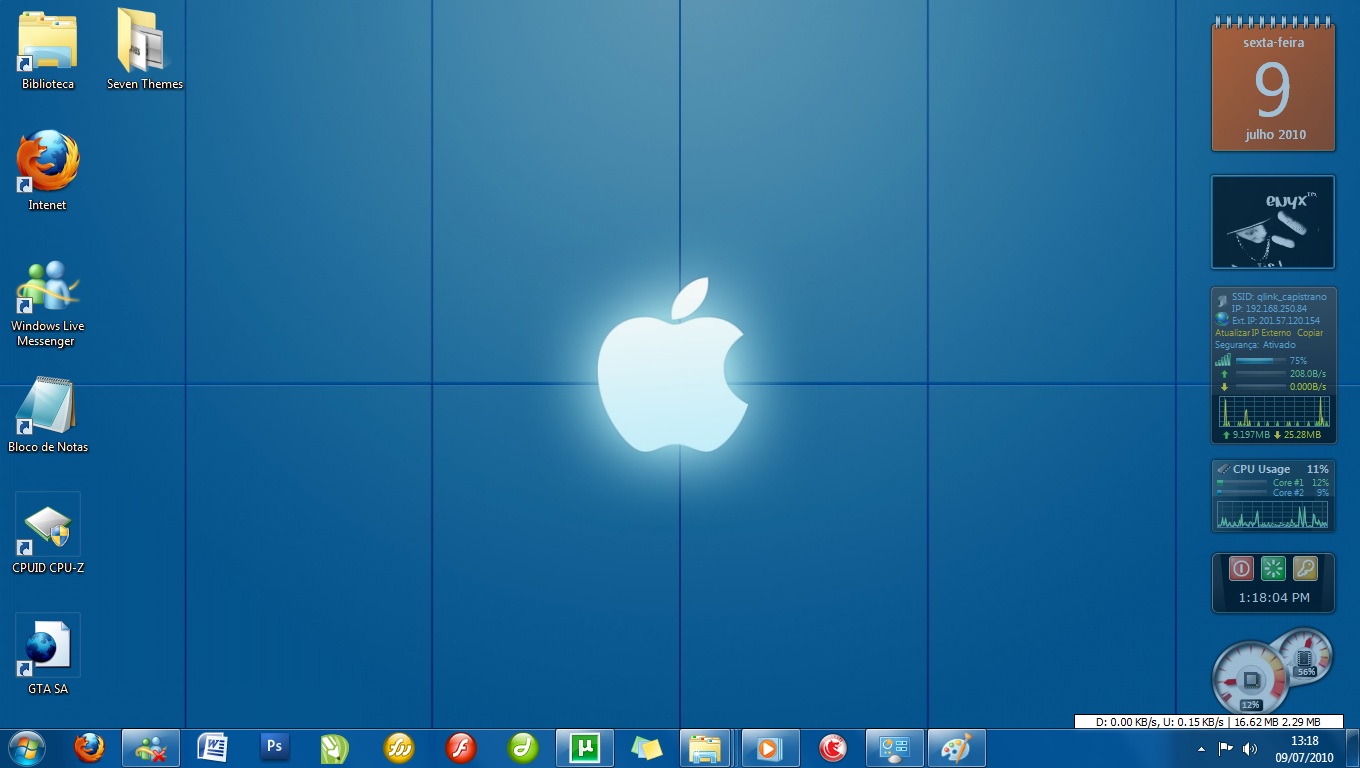The height and width of the screenshot is (768, 1360).
Task: Open Microsoft Word from the taskbar
Action: 213,747
